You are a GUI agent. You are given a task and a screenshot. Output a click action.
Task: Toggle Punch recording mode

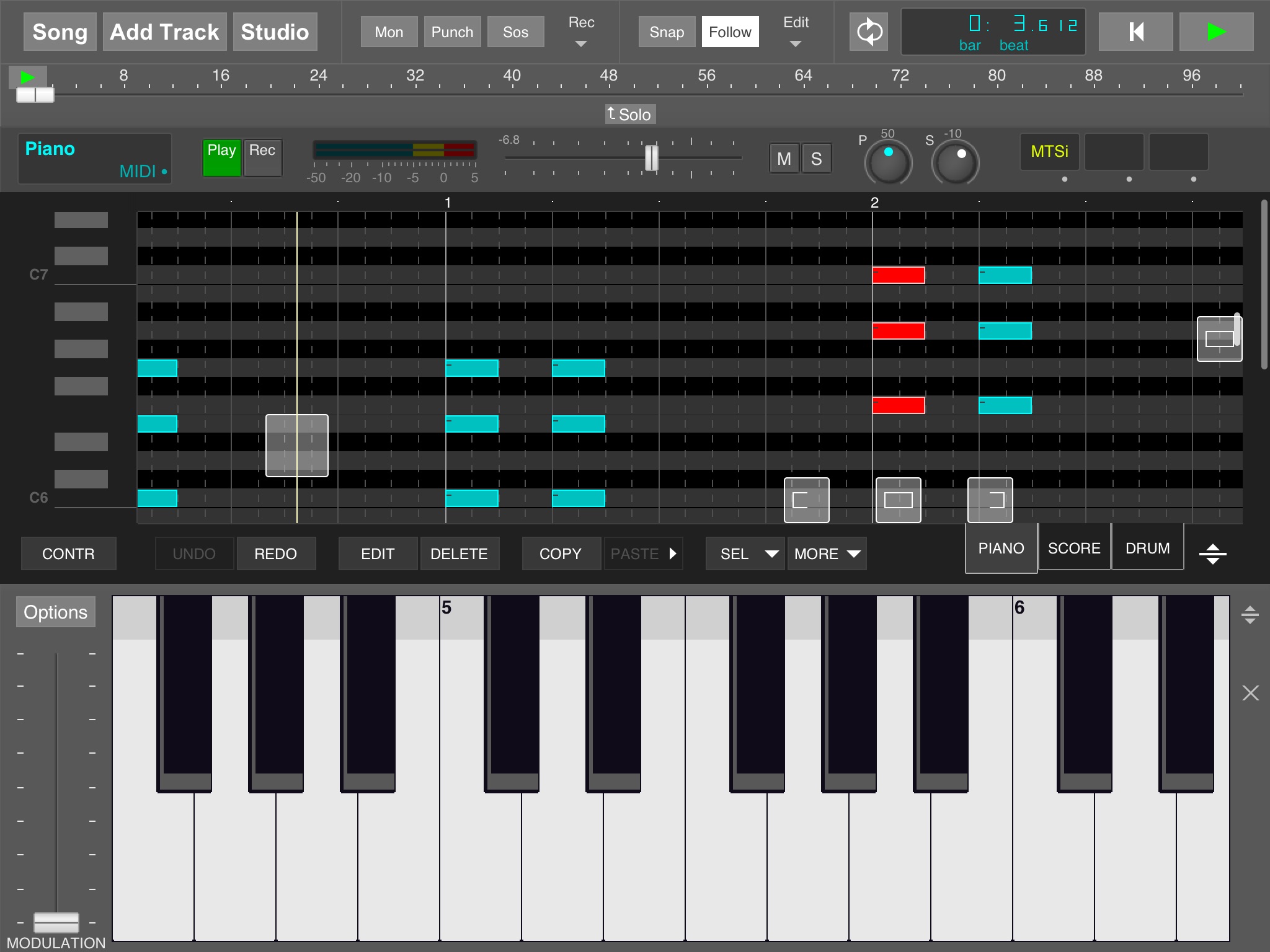(452, 32)
